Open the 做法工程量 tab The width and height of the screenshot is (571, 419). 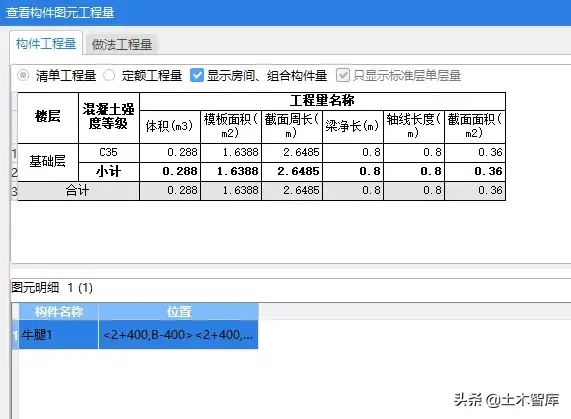pyautogui.click(x=122, y=44)
